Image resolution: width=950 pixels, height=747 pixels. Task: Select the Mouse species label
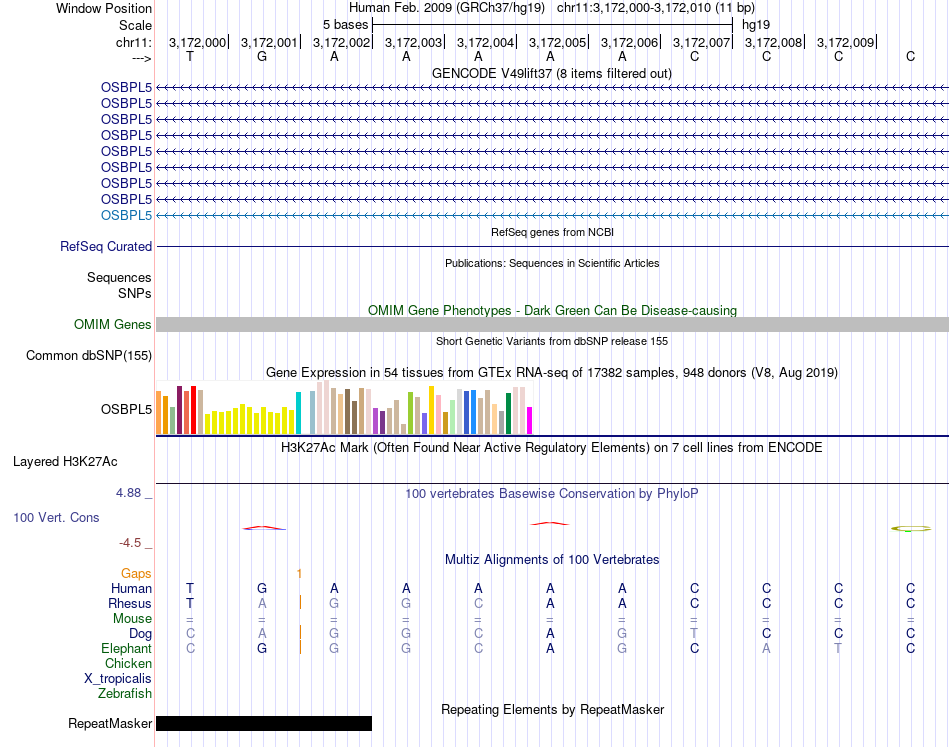(x=132, y=619)
